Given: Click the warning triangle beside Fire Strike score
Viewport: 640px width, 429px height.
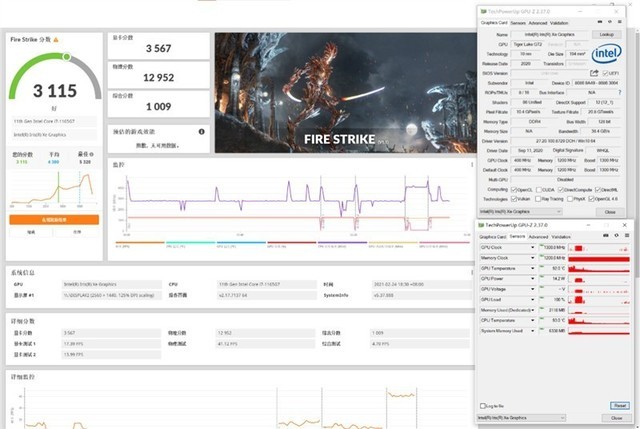Looking at the screenshot, I should [56, 40].
